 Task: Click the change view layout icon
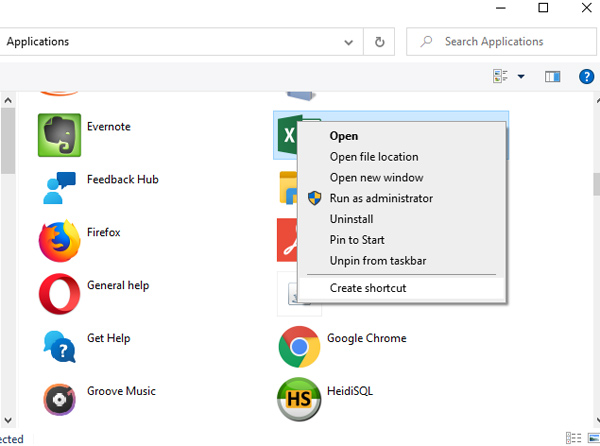500,76
